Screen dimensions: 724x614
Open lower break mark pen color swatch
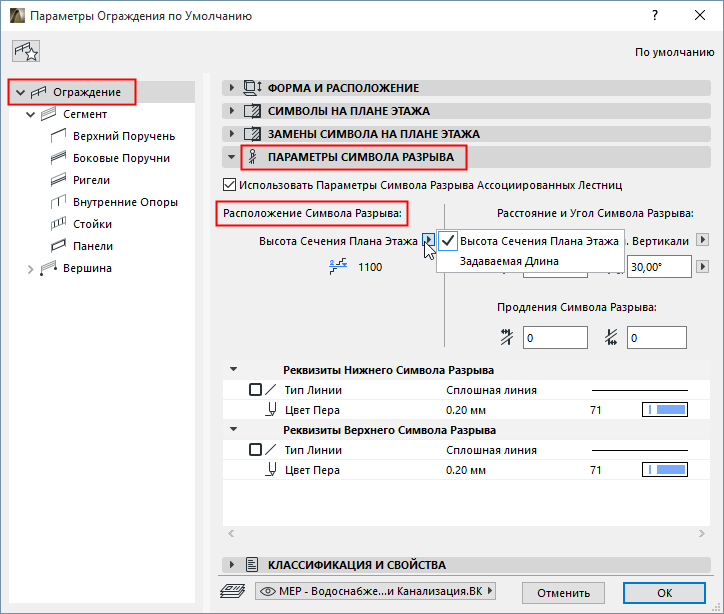[x=664, y=409]
